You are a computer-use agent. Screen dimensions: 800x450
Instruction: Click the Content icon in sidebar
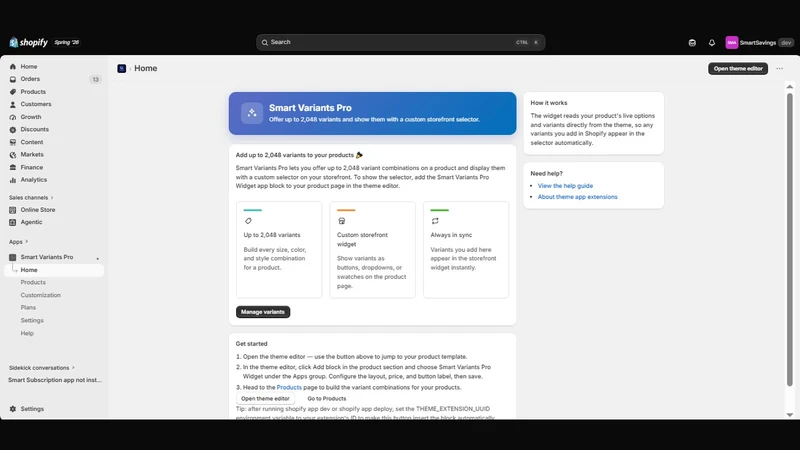[13, 142]
